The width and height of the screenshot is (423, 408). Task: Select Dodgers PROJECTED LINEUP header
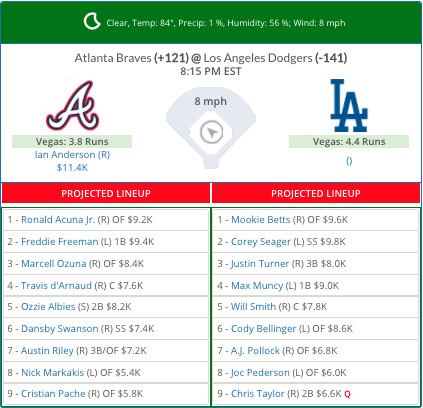pyautogui.click(x=316, y=193)
